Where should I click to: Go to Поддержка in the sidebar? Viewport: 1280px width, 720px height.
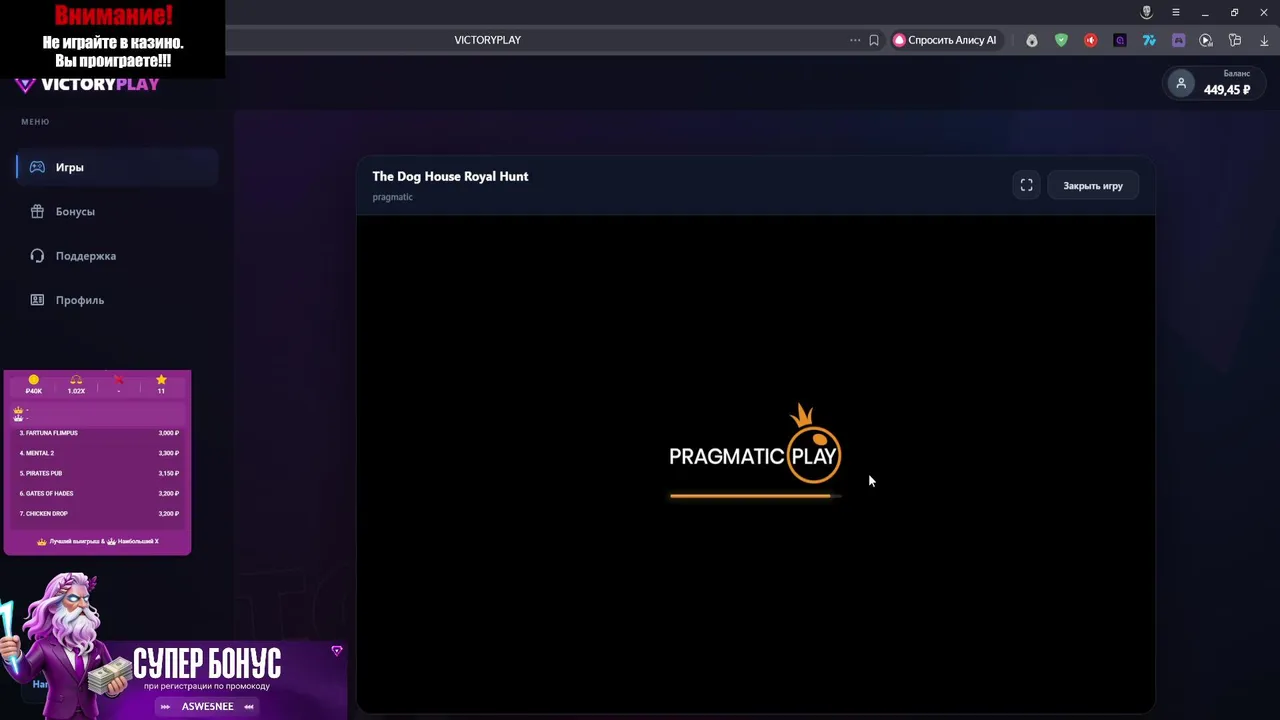[x=117, y=256]
